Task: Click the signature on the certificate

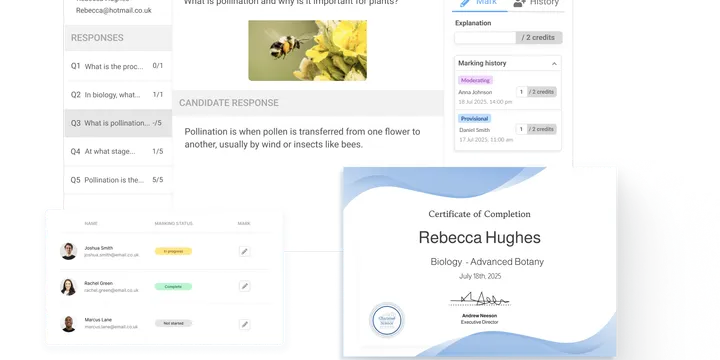Action: (479, 299)
